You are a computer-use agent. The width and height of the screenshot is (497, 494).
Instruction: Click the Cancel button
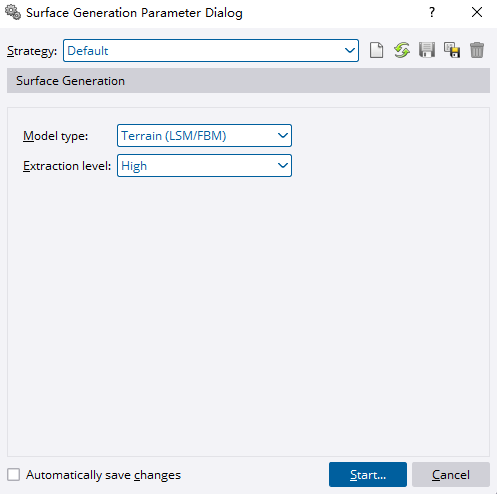tap(451, 474)
